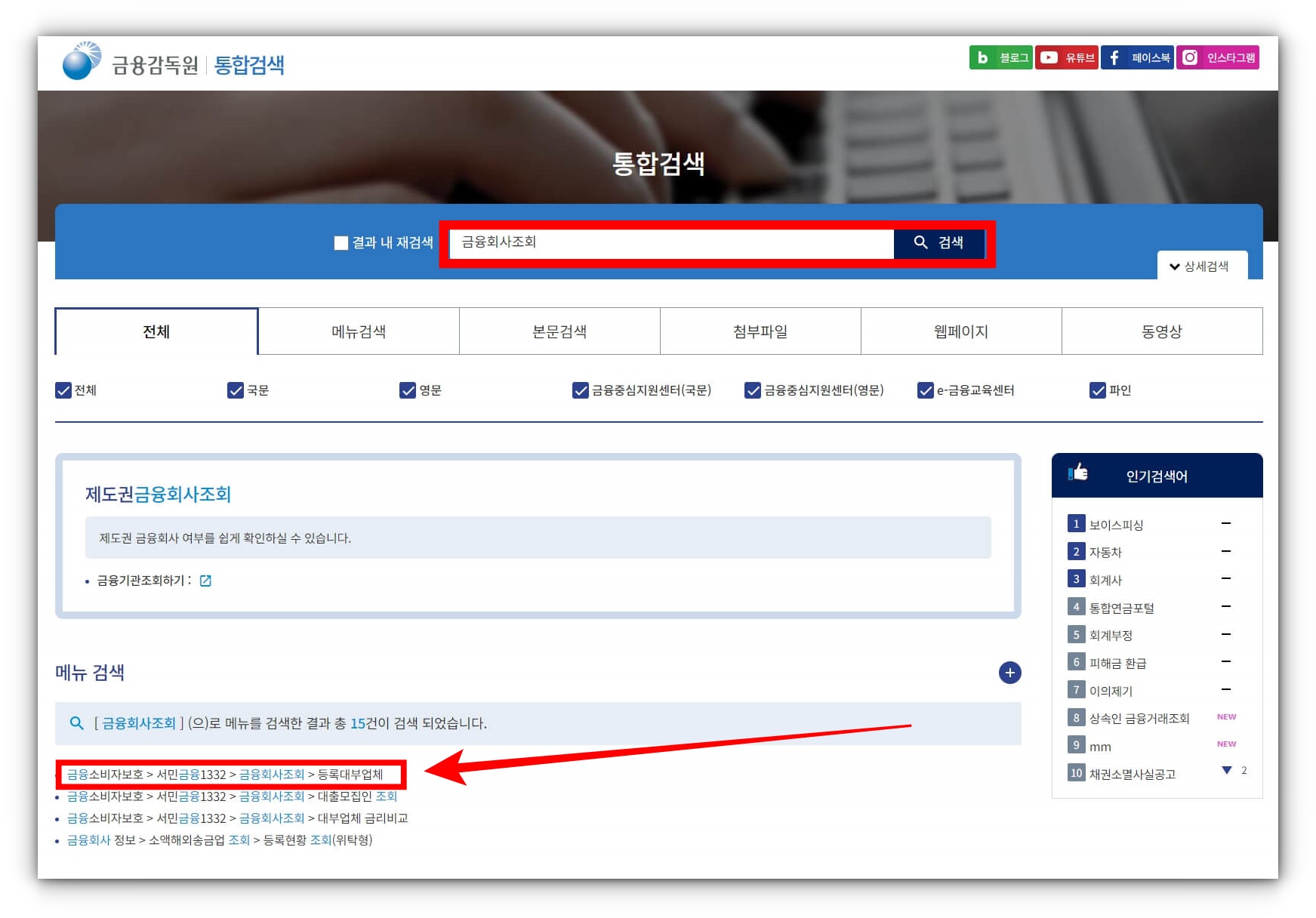Click the 검색 search button
This screenshot has height=918, width=1316.
tap(939, 243)
